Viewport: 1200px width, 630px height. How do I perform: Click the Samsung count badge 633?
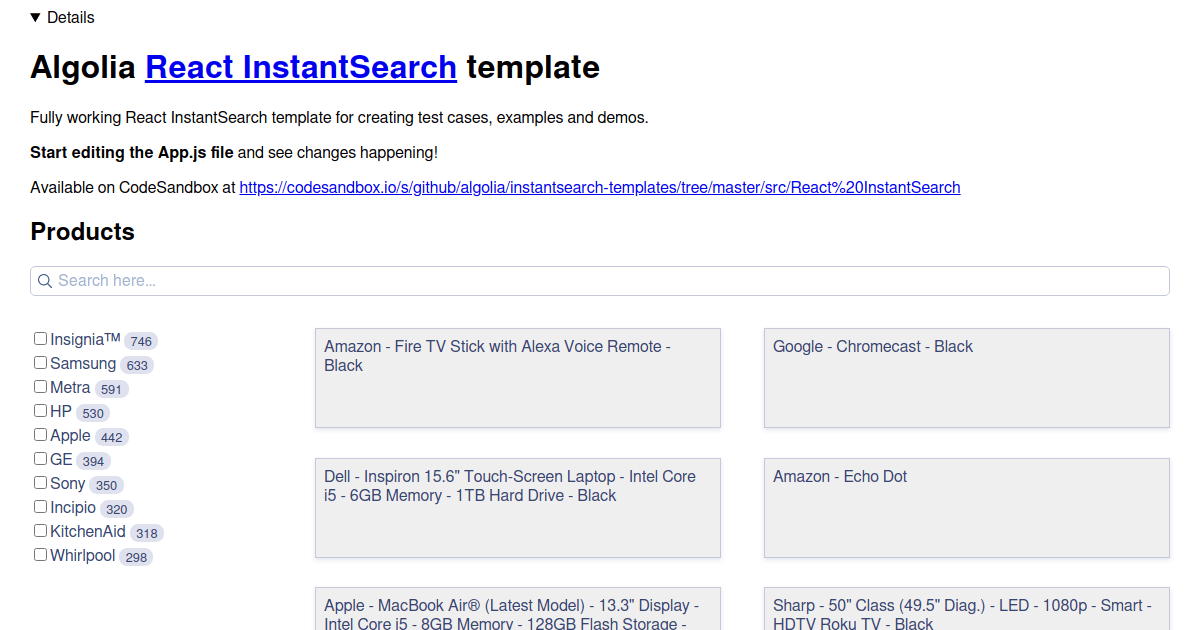137,365
